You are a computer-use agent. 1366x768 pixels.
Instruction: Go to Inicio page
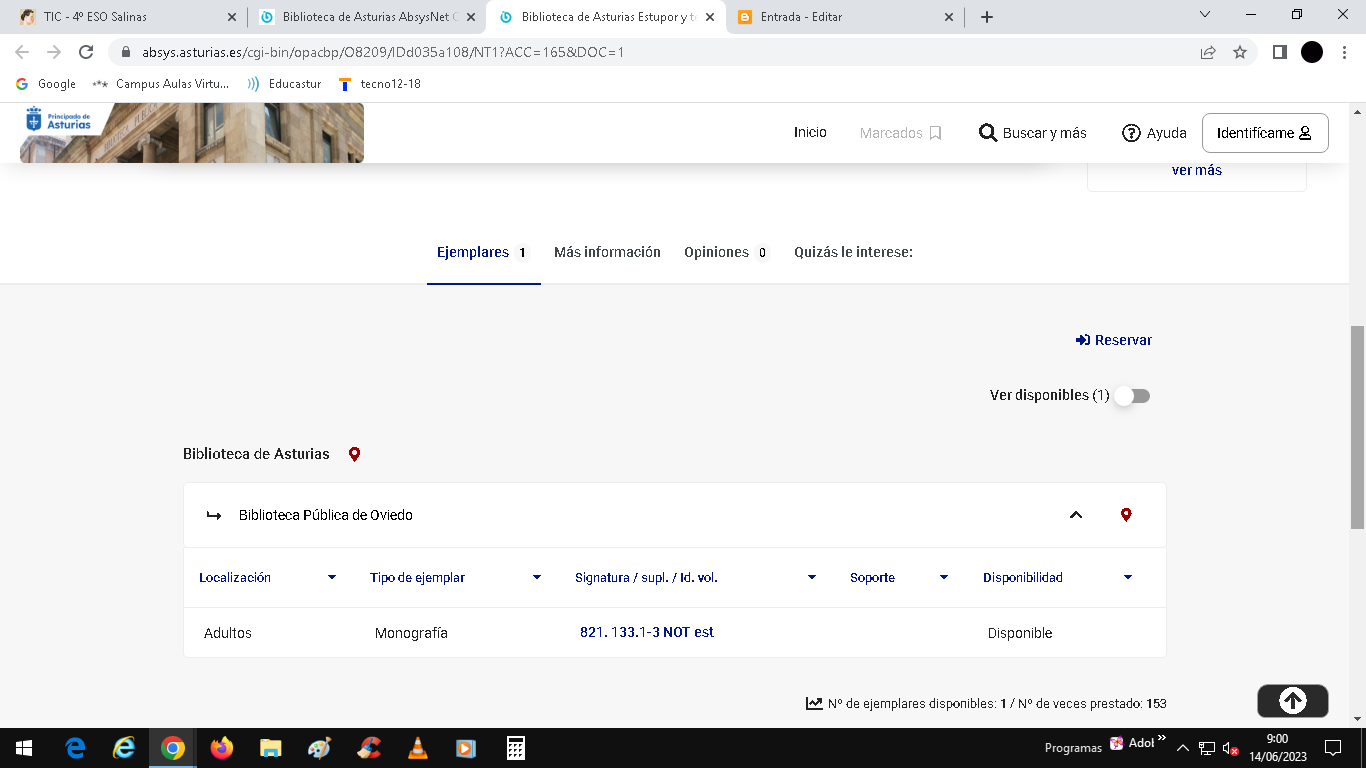pos(810,132)
